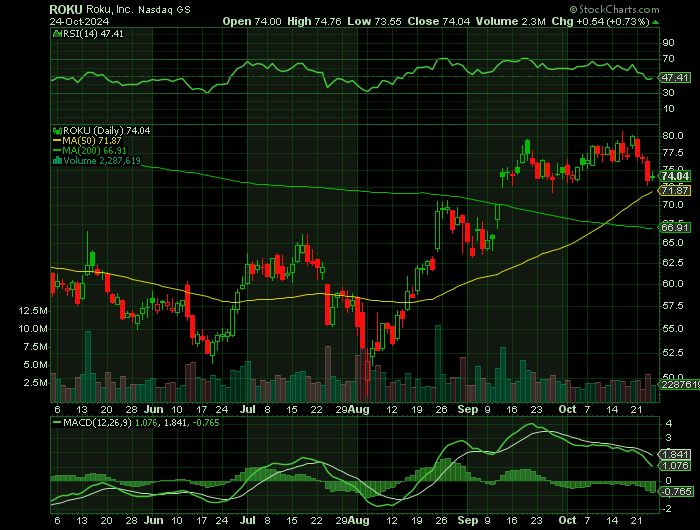Click the 71.87 MA(50) tag on the price axis

point(675,191)
